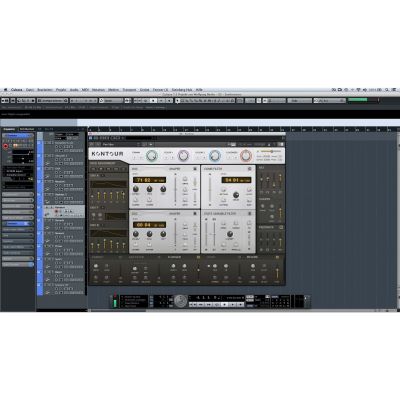Toggle the Comb Filter power button
The image size is (400, 400).
click(x=249, y=169)
